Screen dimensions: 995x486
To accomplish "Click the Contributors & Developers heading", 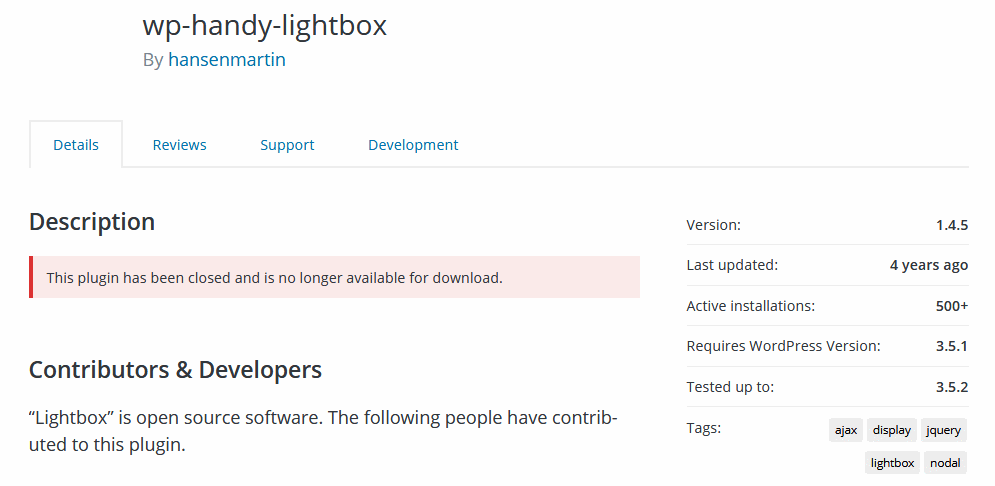I will 175,369.
